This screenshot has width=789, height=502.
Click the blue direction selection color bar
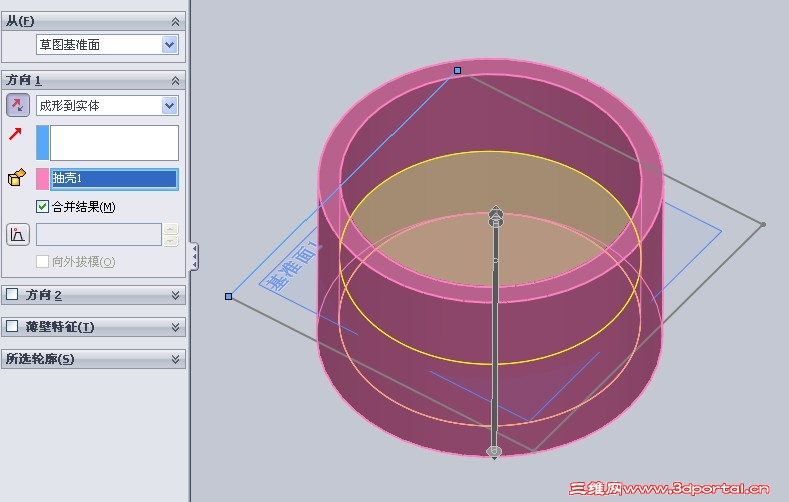[x=43, y=143]
